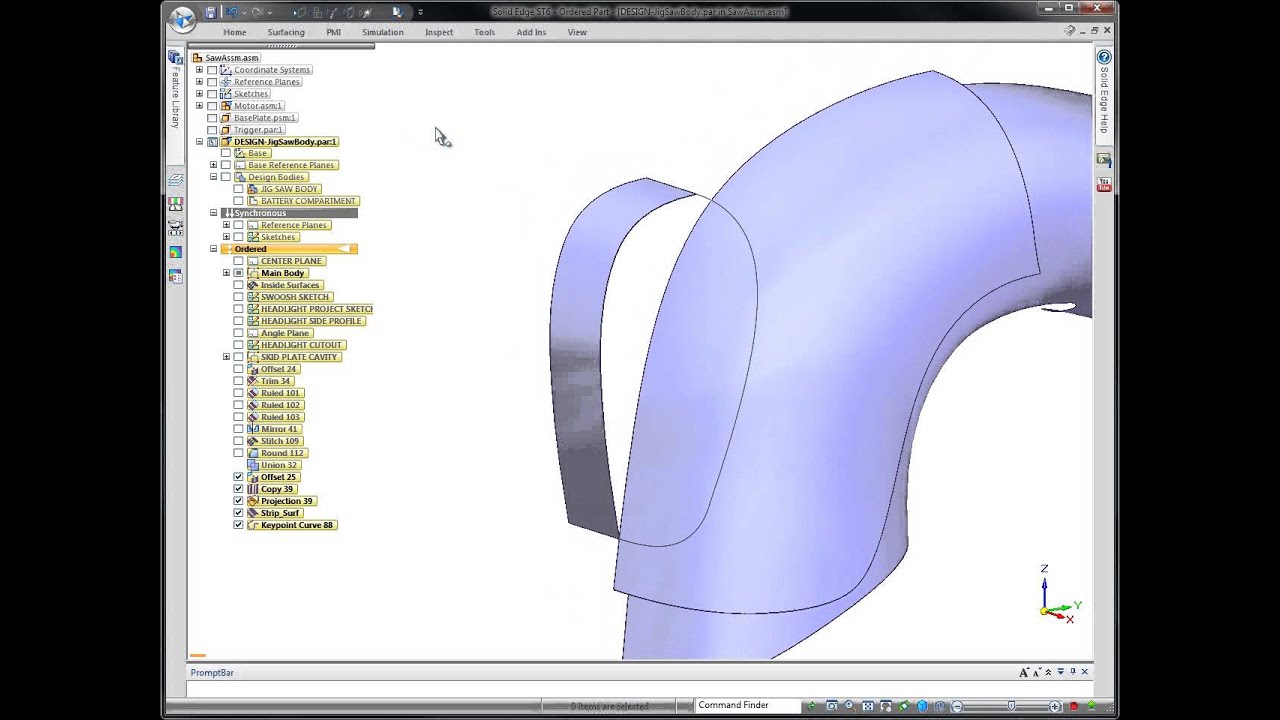
Task: Click the zoom slider handle in status bar
Action: (1011, 706)
